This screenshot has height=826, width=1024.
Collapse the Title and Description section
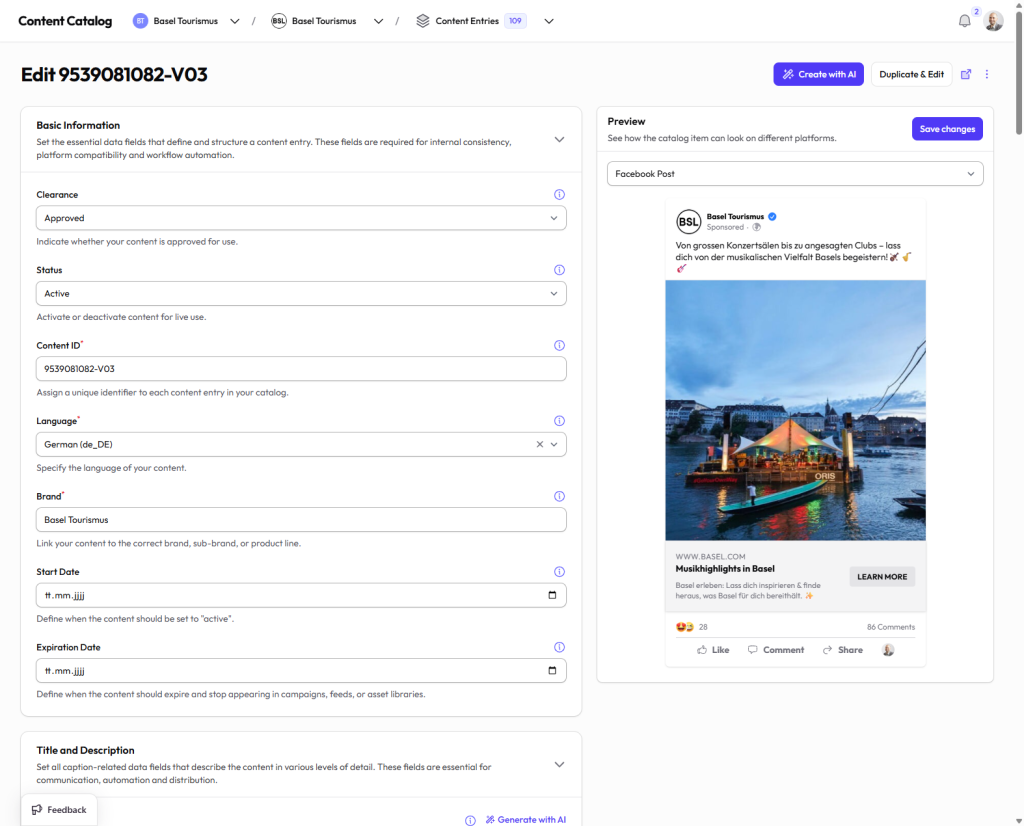pos(559,765)
